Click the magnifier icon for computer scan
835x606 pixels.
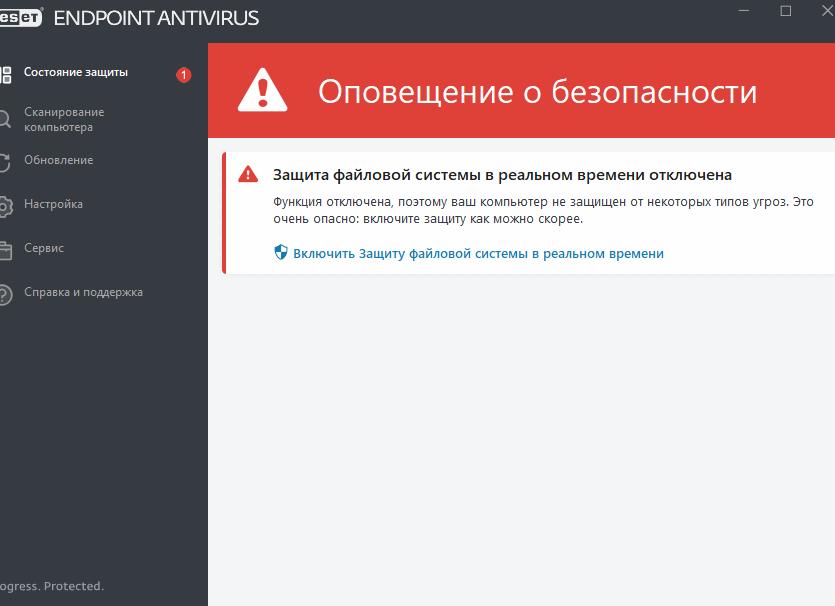click(5, 119)
